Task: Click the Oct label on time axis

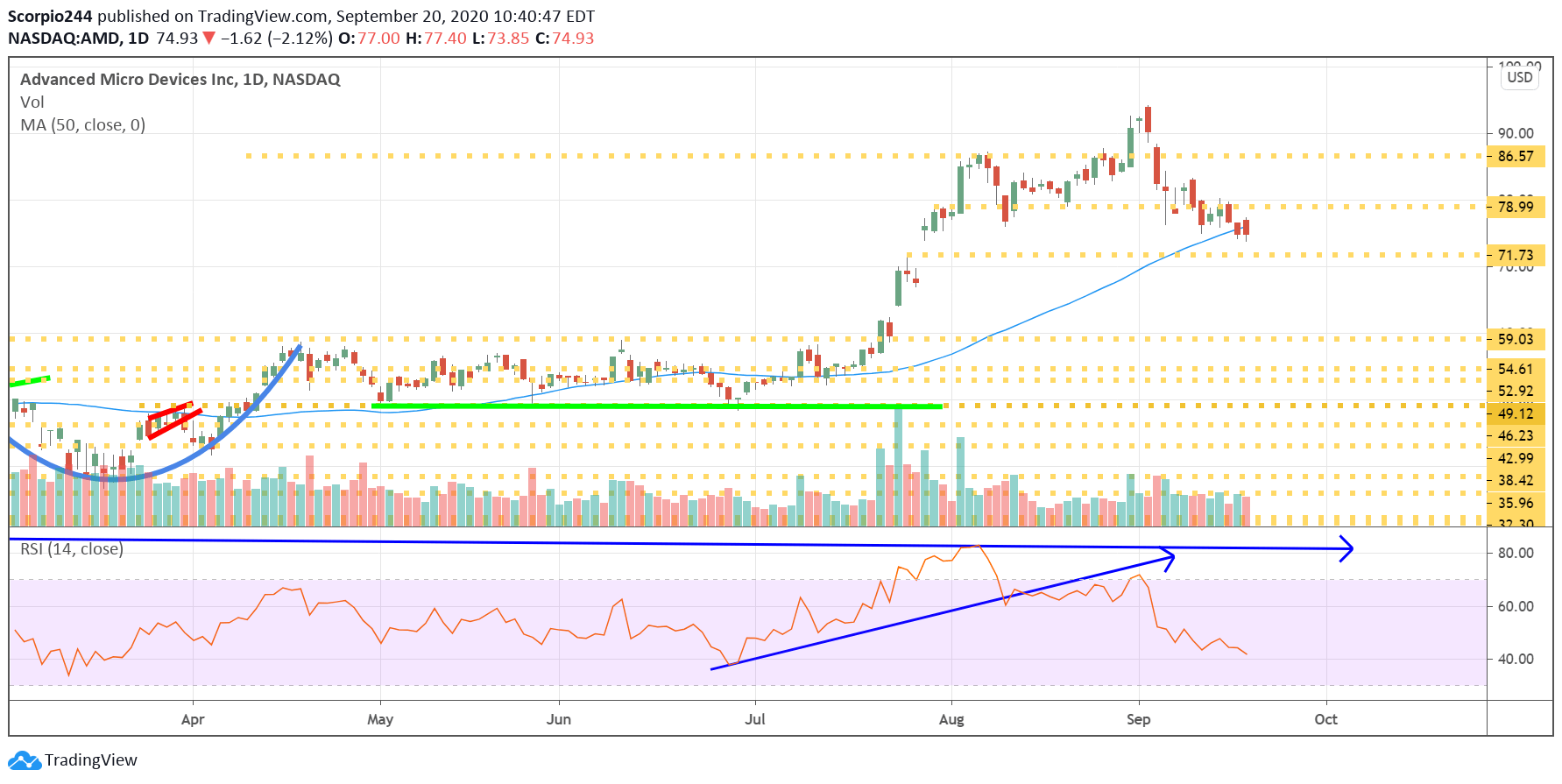Action: click(x=1326, y=720)
